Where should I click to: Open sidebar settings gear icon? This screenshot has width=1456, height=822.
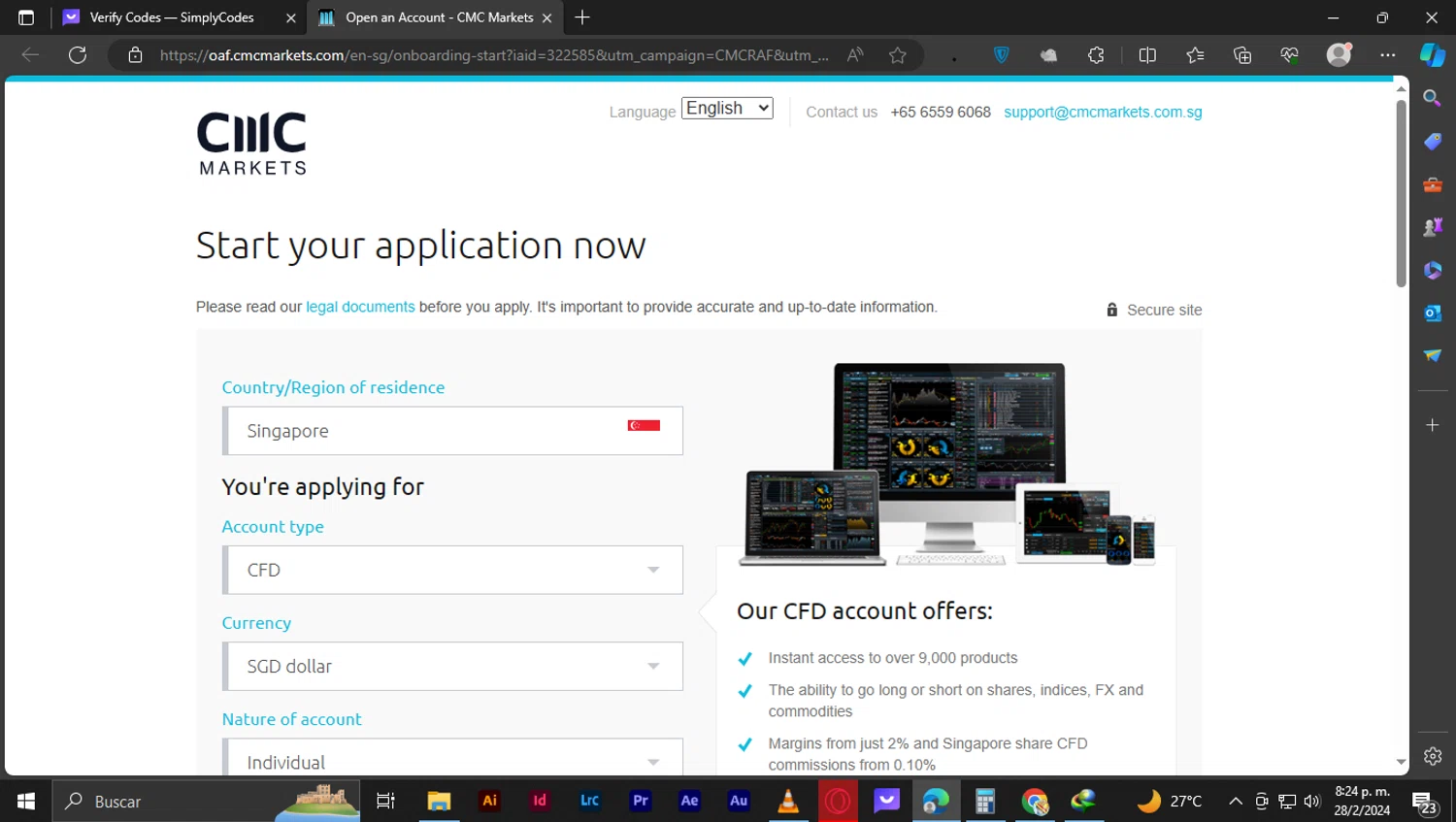pyautogui.click(x=1433, y=756)
